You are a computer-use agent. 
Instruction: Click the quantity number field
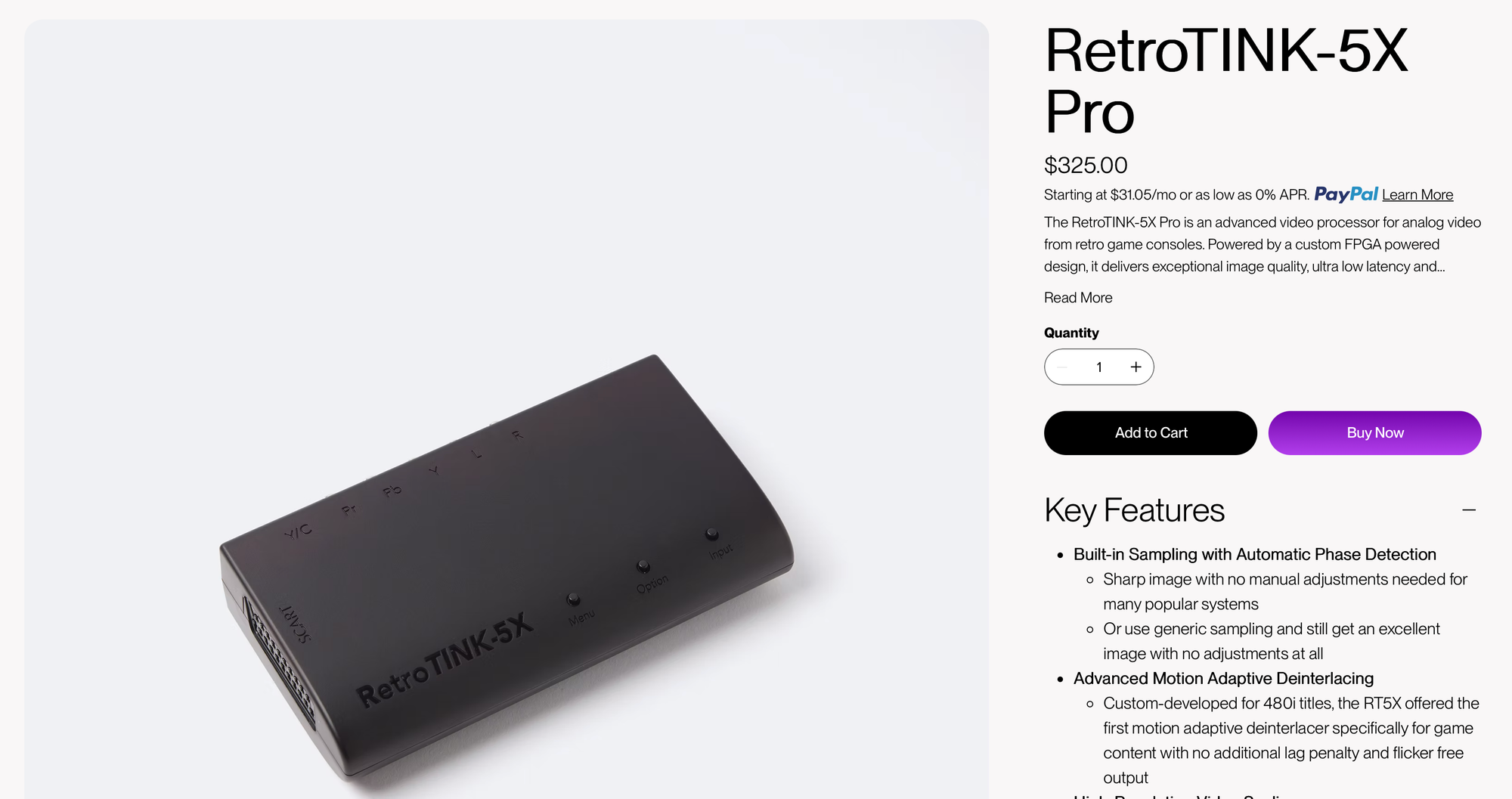click(1099, 367)
